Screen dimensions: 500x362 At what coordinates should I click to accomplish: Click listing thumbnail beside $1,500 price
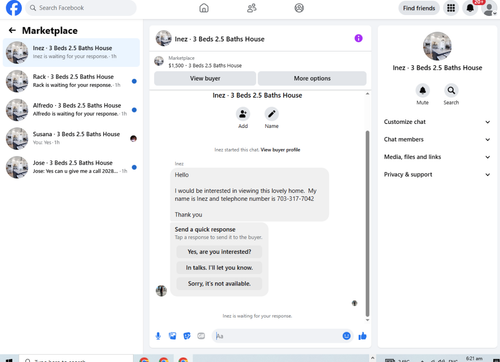point(159,61)
